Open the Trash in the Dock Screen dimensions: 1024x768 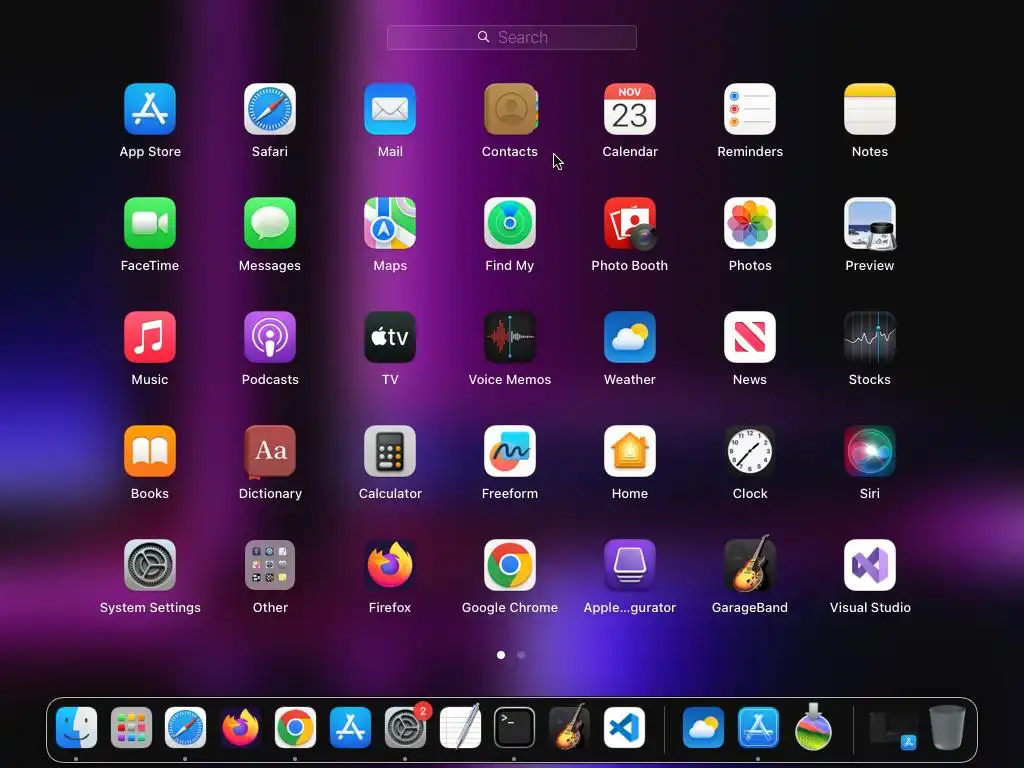pyautogui.click(x=947, y=727)
